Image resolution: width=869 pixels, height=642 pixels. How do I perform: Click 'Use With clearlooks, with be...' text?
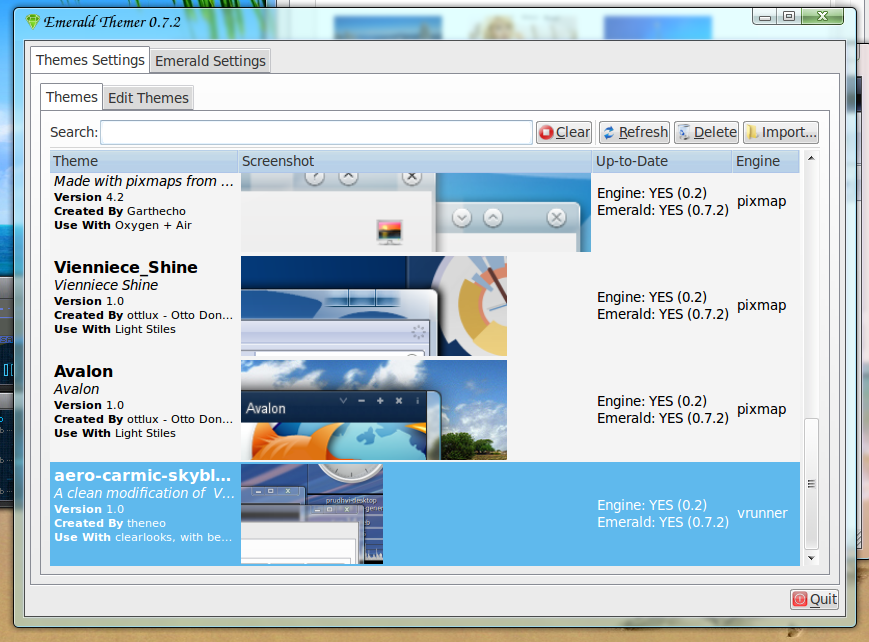pos(143,537)
